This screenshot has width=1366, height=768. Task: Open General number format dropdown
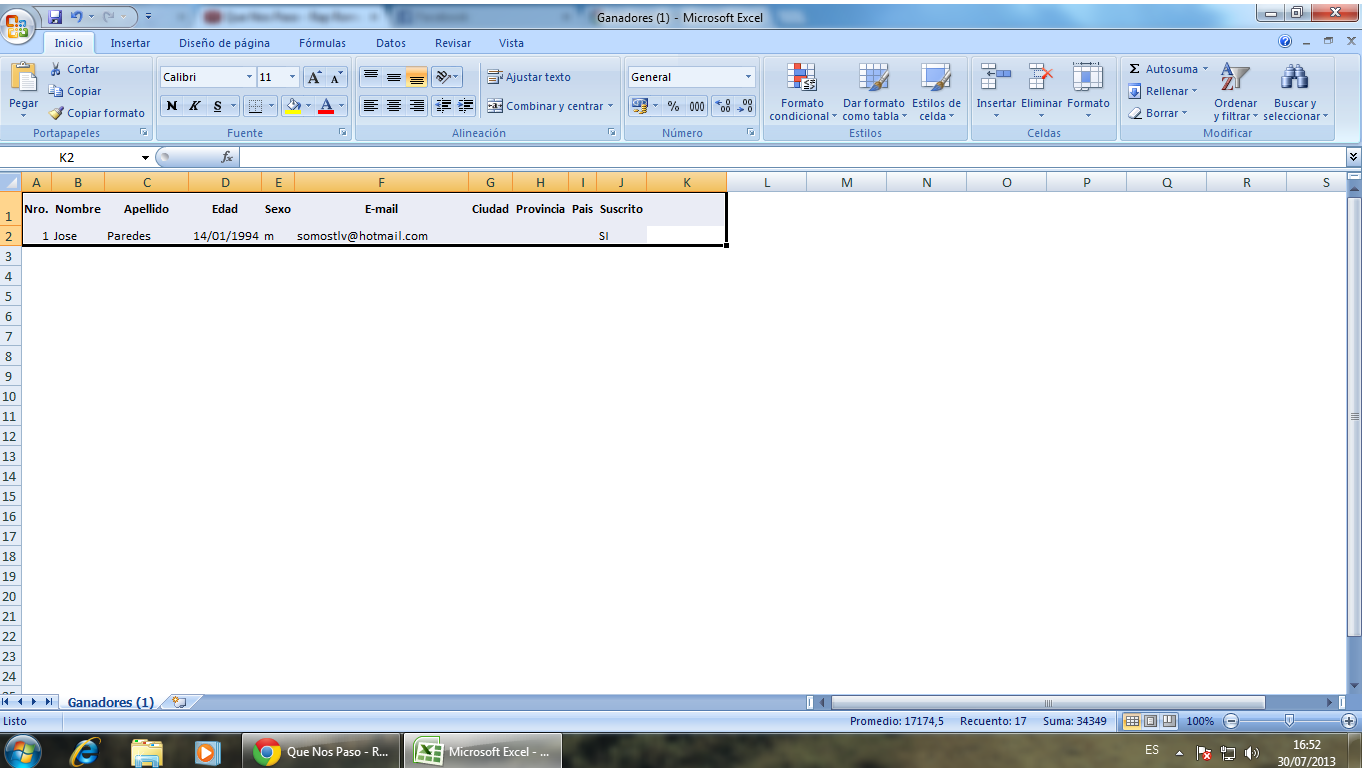748,77
